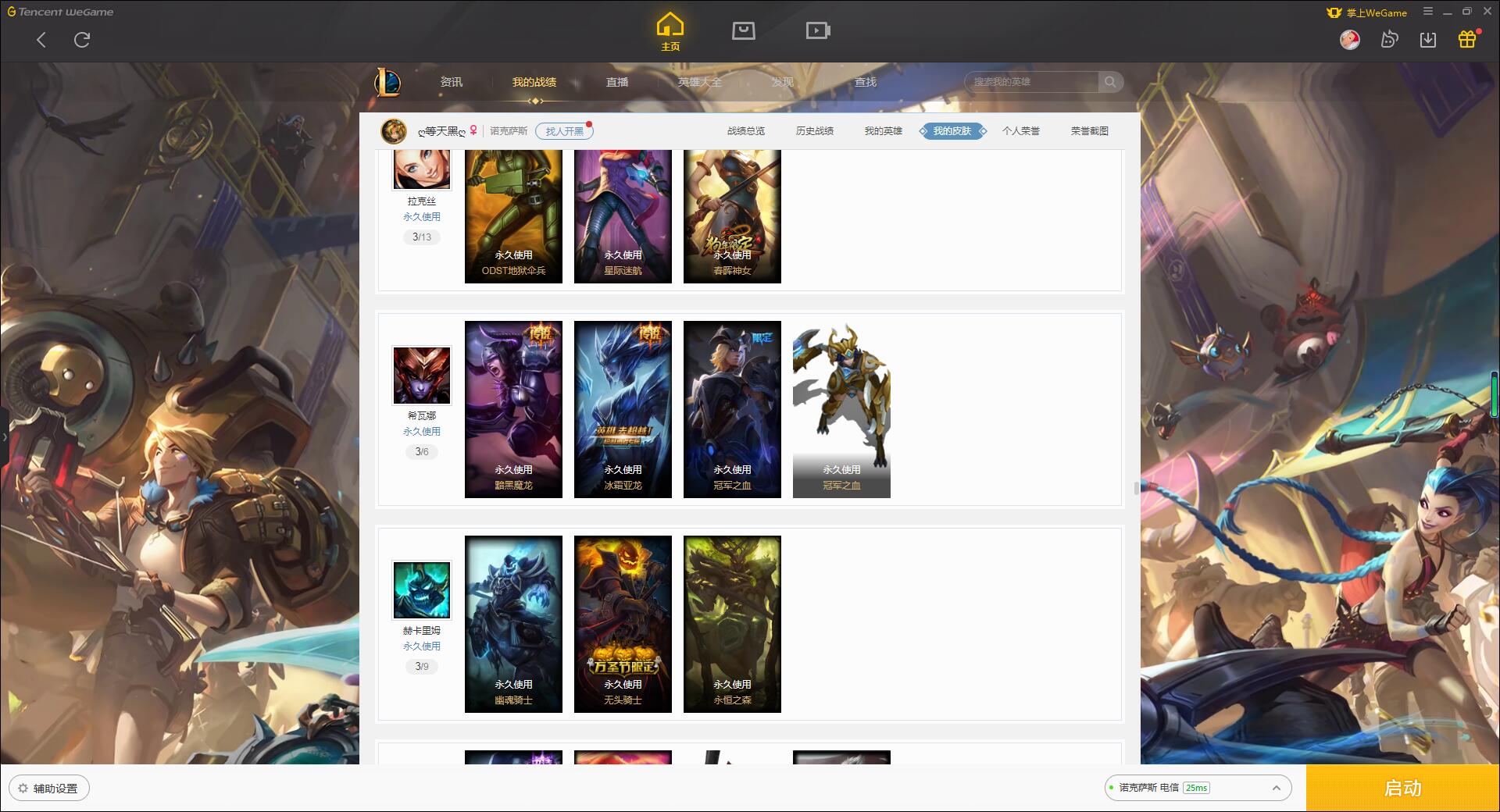Open the 查找 tab
The height and width of the screenshot is (812, 1500).
click(866, 82)
